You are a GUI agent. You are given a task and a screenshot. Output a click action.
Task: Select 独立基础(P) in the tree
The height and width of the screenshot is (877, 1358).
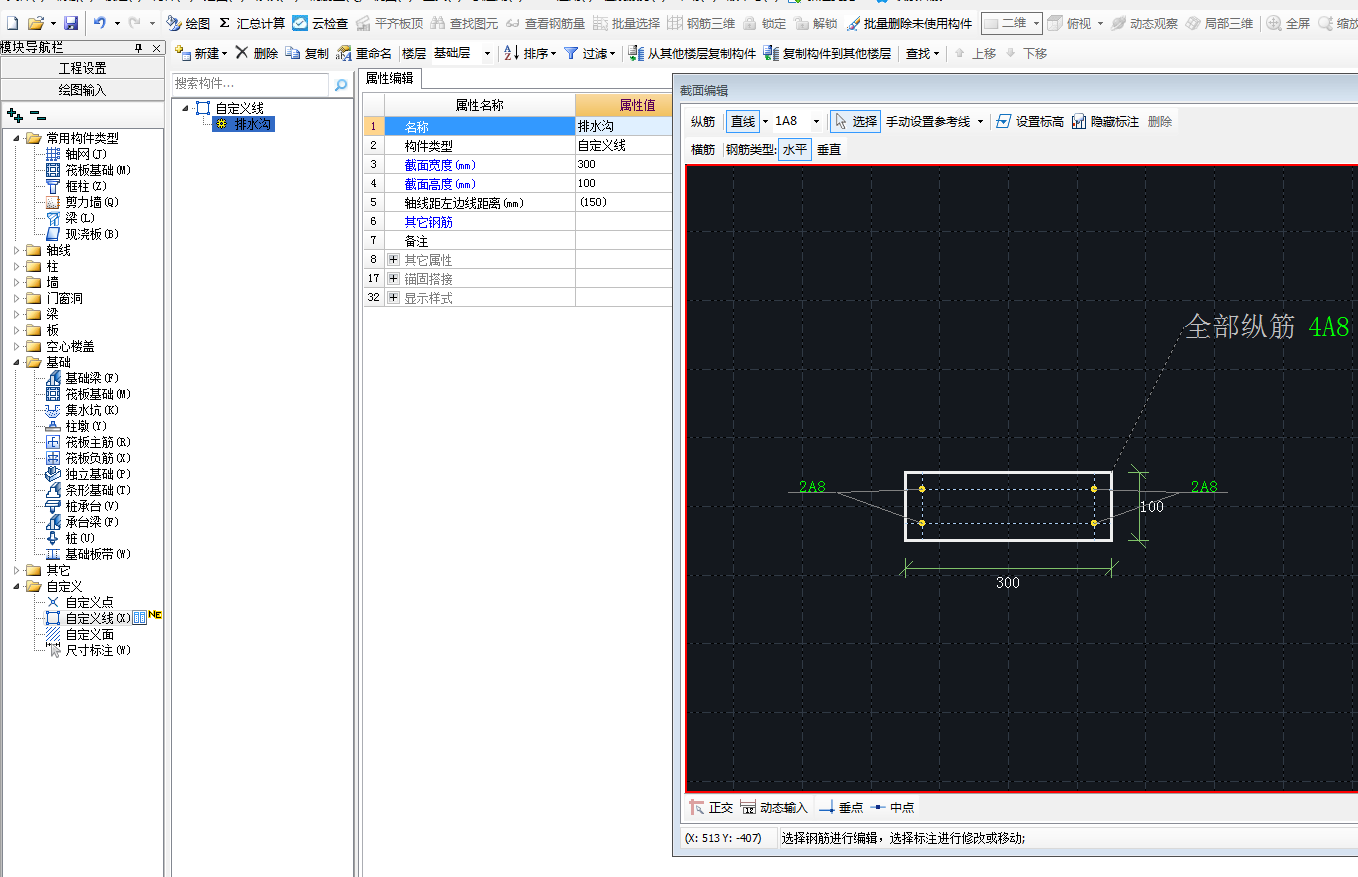click(x=88, y=474)
